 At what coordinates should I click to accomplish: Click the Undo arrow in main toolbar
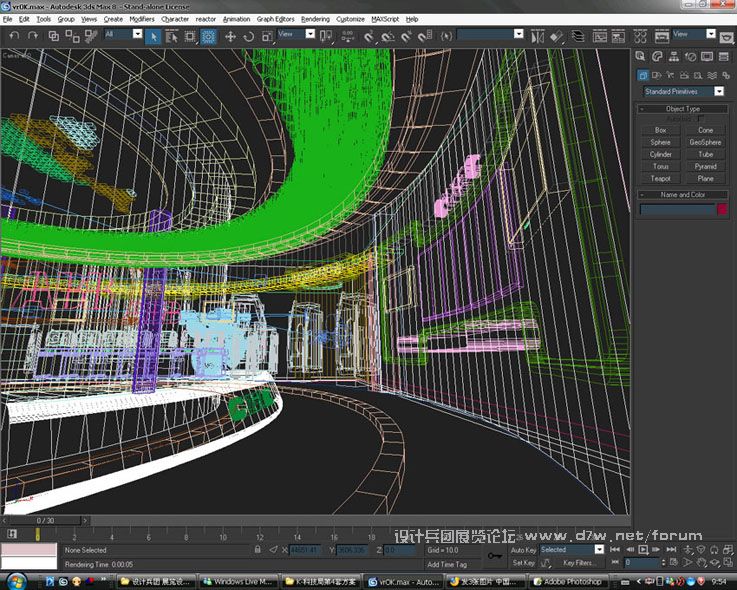coord(14,36)
